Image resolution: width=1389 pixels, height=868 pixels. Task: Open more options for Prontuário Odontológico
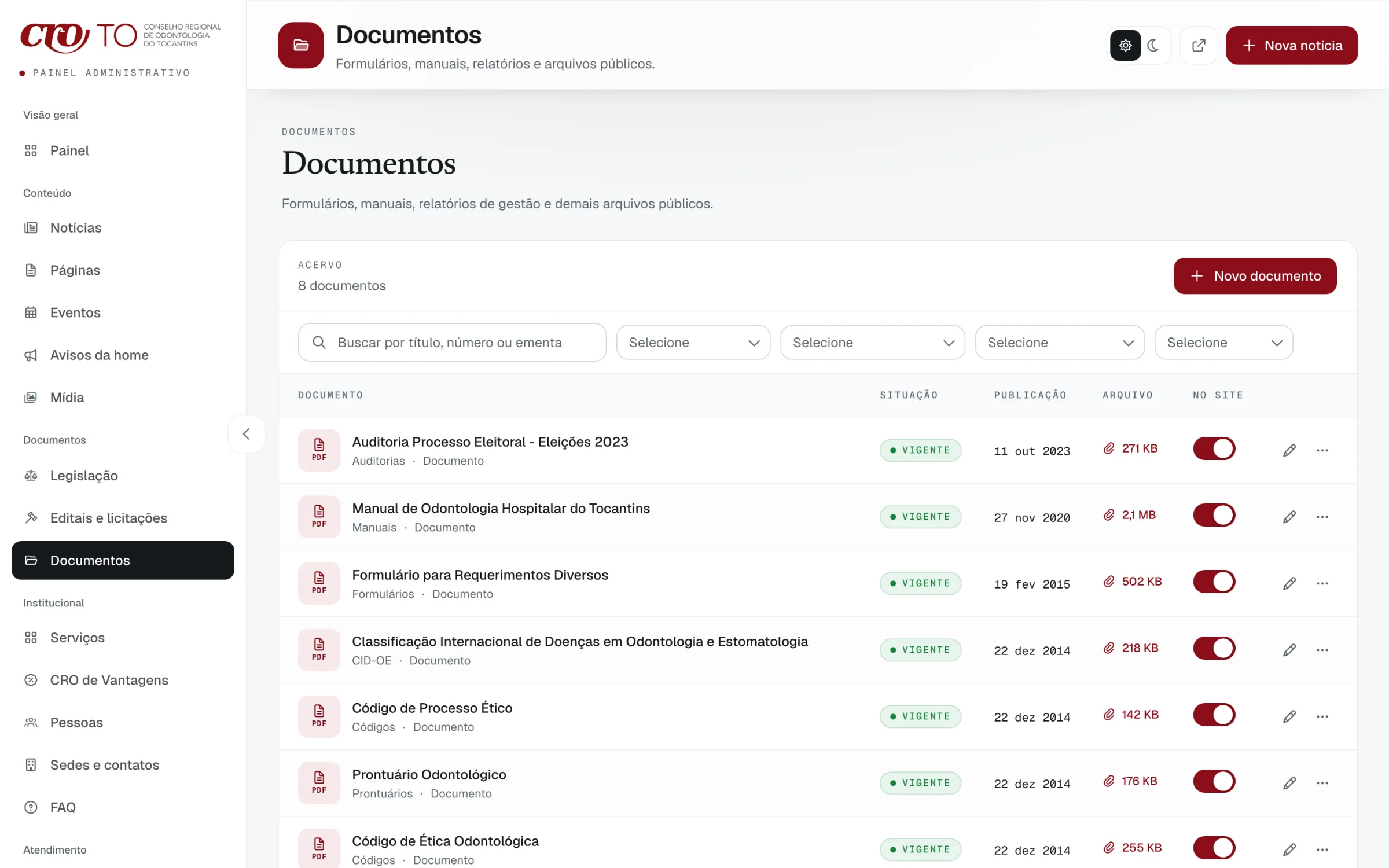1322,783
